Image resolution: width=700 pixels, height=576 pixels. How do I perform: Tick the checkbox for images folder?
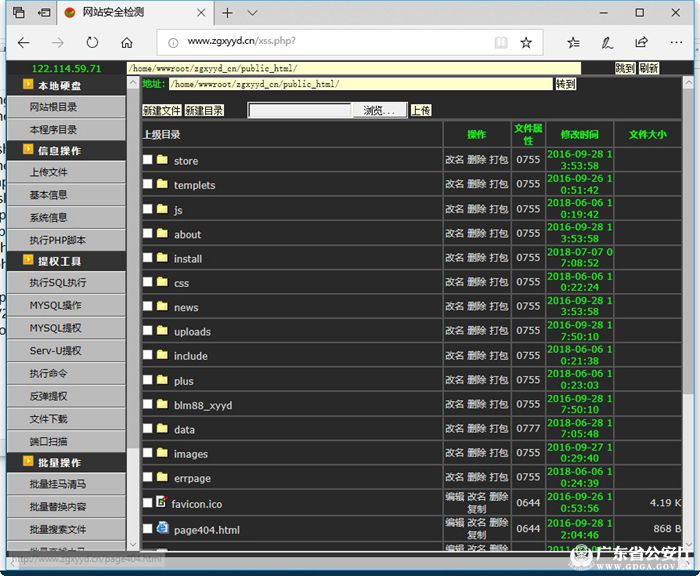tap(148, 453)
